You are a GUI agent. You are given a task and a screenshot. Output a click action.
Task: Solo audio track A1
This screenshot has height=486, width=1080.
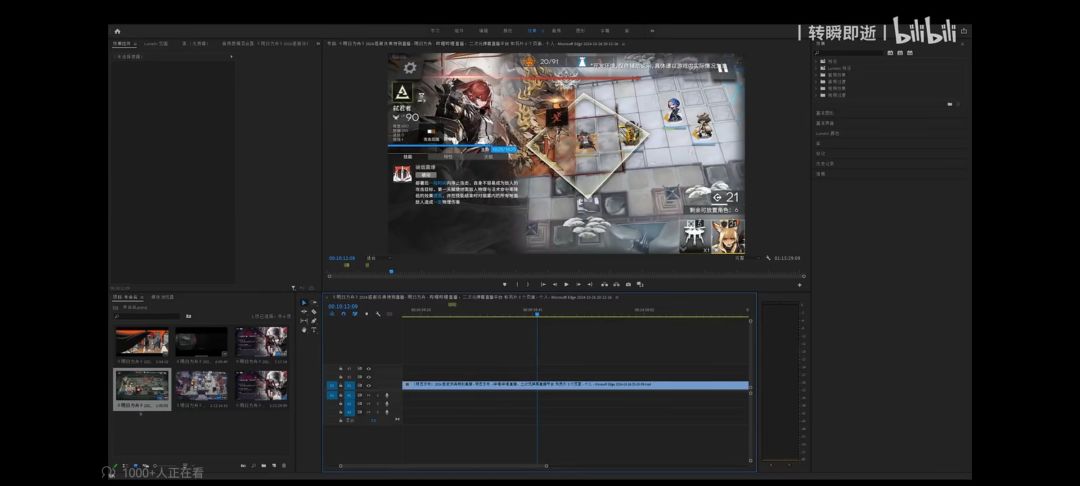pyautogui.click(x=377, y=395)
